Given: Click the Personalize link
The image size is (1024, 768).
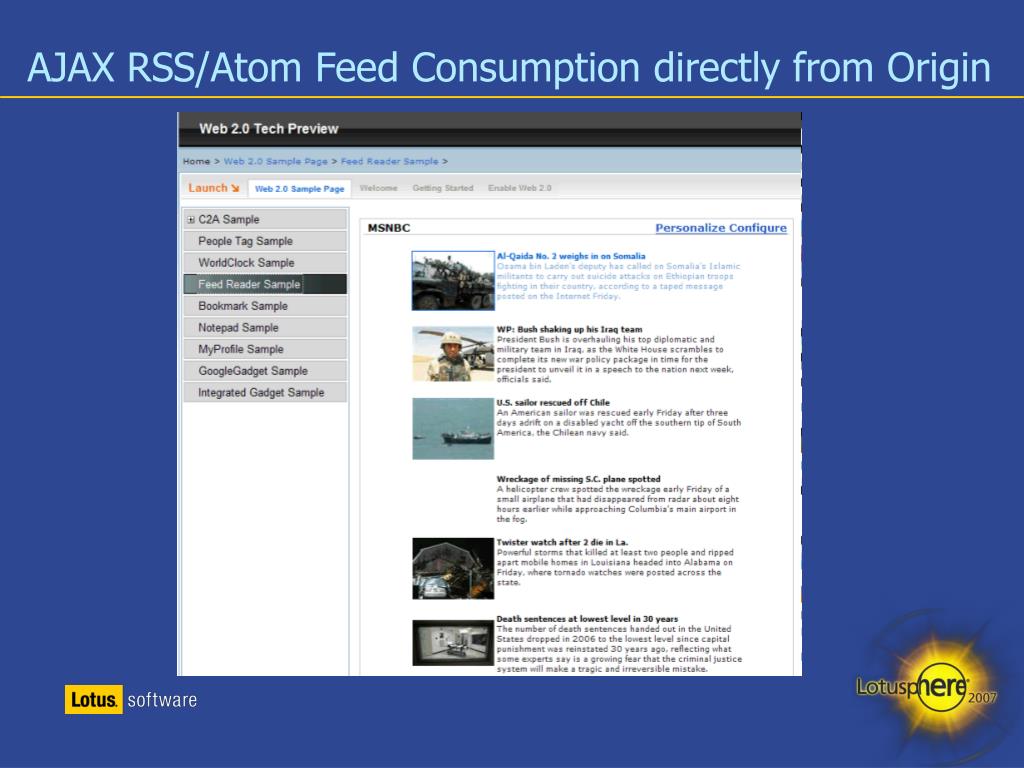Looking at the screenshot, I should (690, 228).
